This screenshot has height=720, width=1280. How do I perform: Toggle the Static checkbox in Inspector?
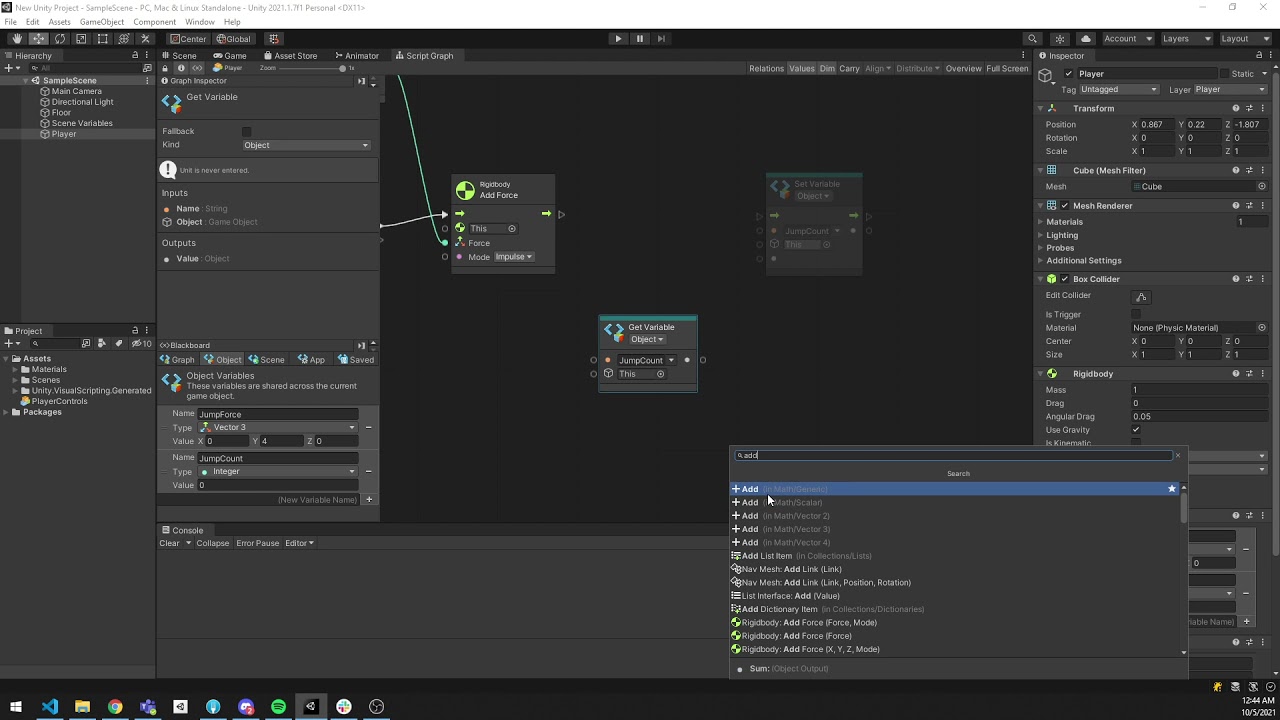pos(1224,74)
